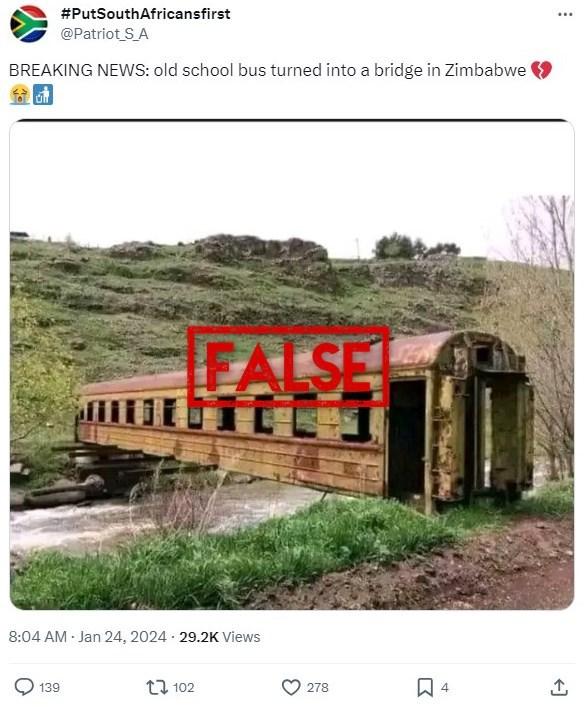Select the BREAKING NEWS tweet text
587x707 pixels.
pyautogui.click(x=267, y=70)
